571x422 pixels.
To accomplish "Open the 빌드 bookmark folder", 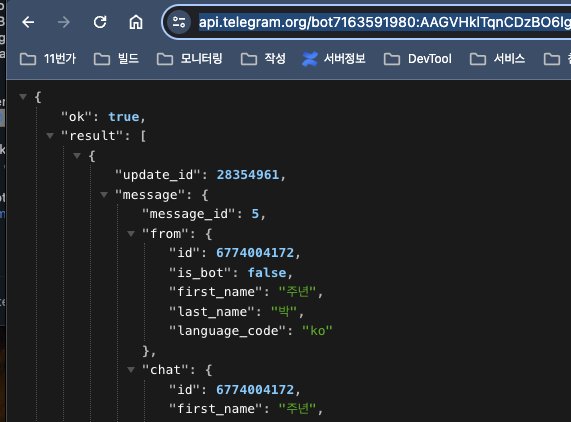I will 116,59.
